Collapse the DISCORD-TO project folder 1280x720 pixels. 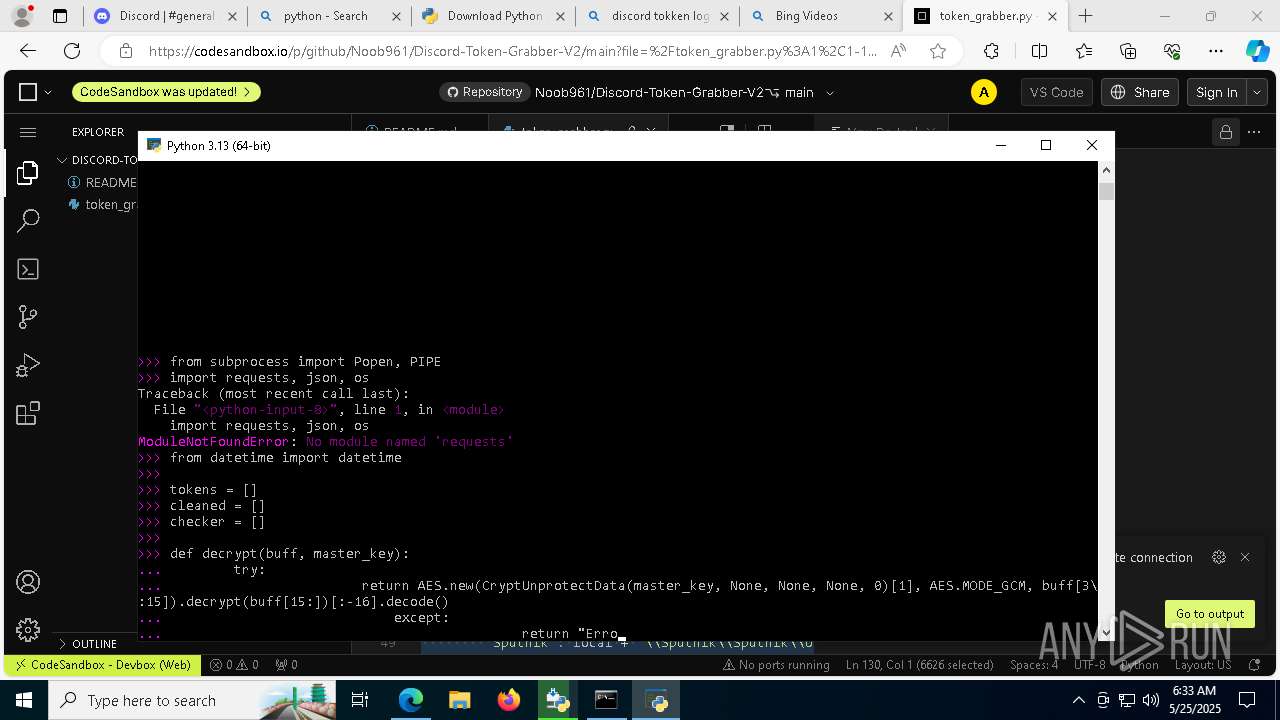pyautogui.click(x=97, y=160)
